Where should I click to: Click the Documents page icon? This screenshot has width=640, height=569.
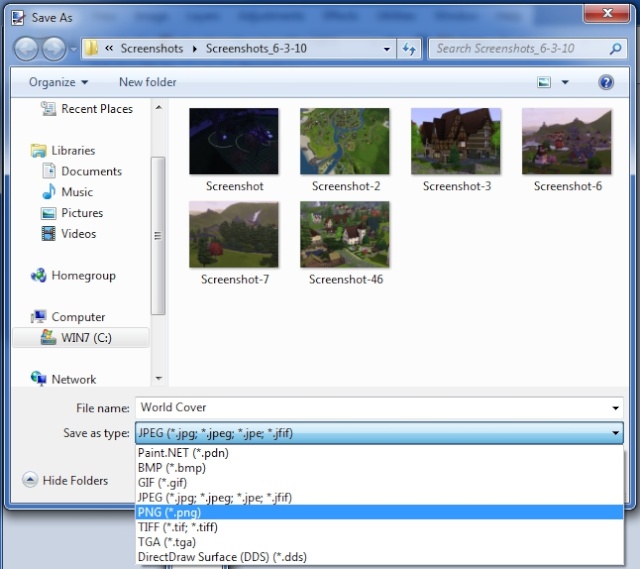[x=49, y=171]
